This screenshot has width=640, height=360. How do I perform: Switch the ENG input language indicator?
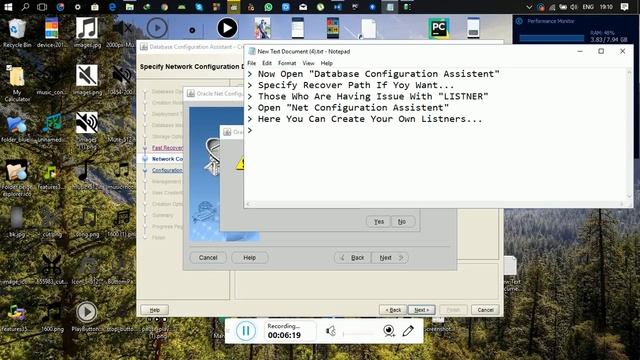[x=588, y=7]
